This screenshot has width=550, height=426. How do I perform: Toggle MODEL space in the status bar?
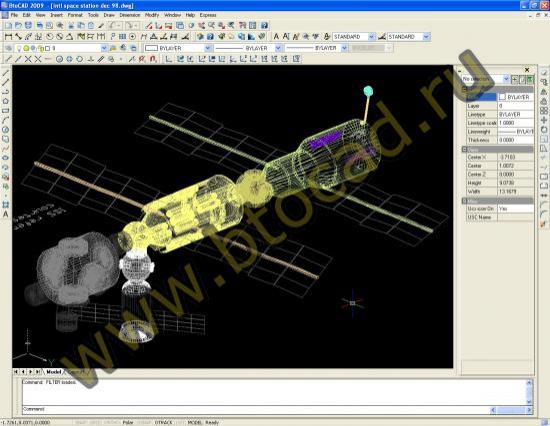[195, 422]
